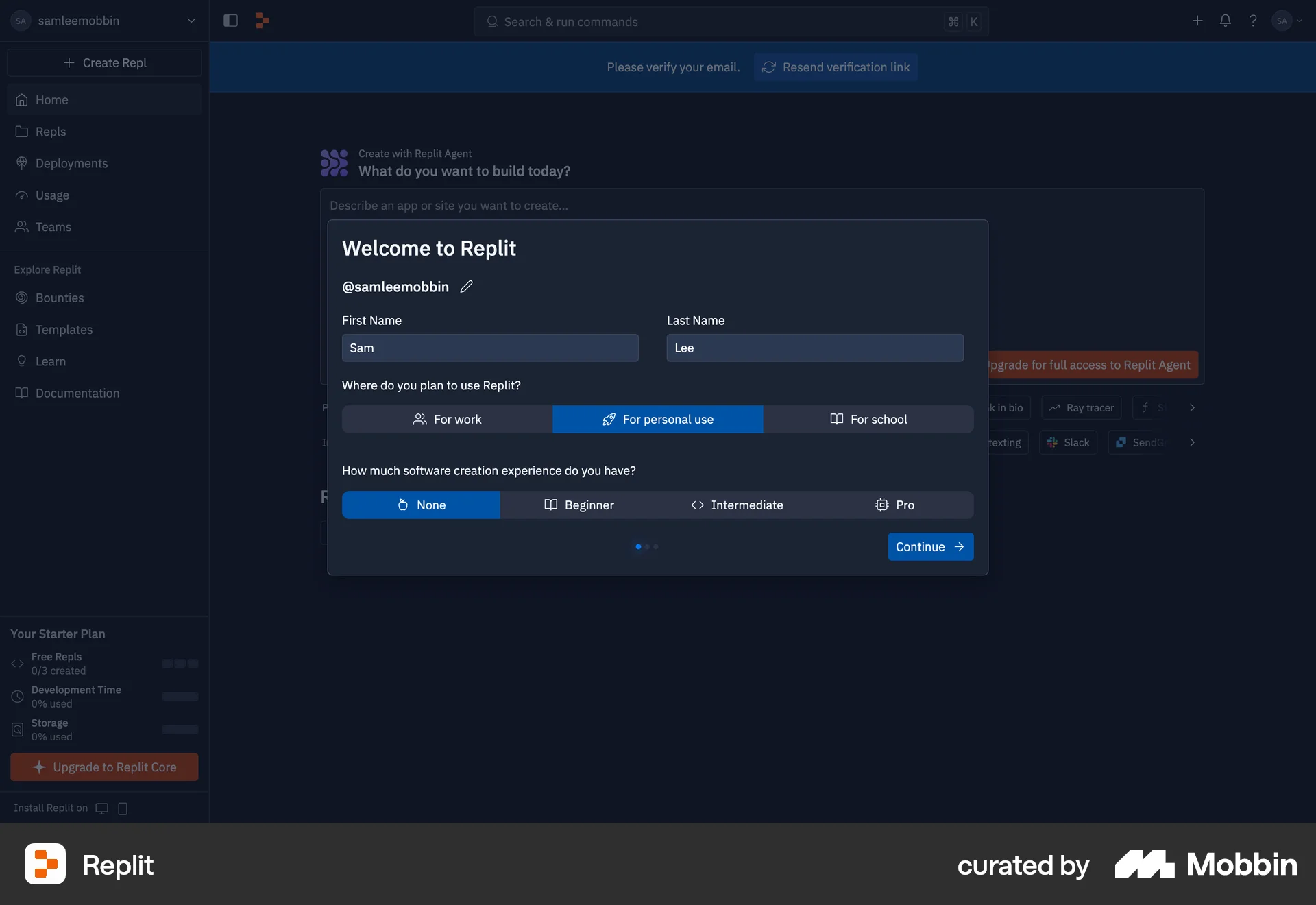This screenshot has width=1316, height=905.
Task: Expand more integrations with the right chevron
Action: [x=1192, y=442]
